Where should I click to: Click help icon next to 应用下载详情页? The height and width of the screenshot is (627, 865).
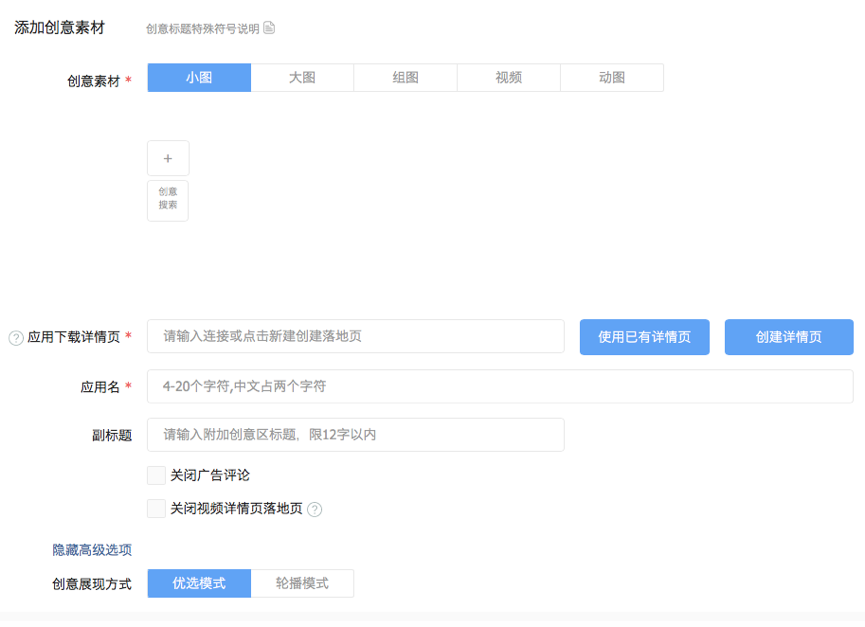[16, 338]
